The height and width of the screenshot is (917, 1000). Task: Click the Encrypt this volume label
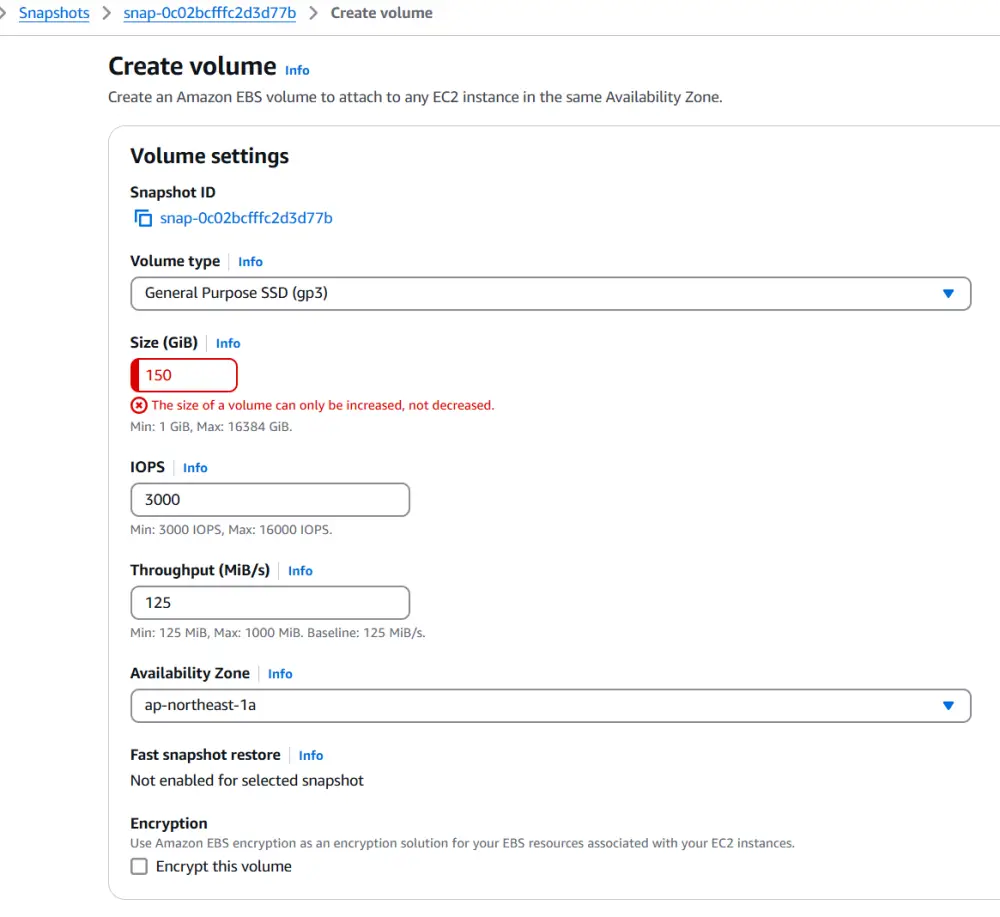pyautogui.click(x=224, y=867)
